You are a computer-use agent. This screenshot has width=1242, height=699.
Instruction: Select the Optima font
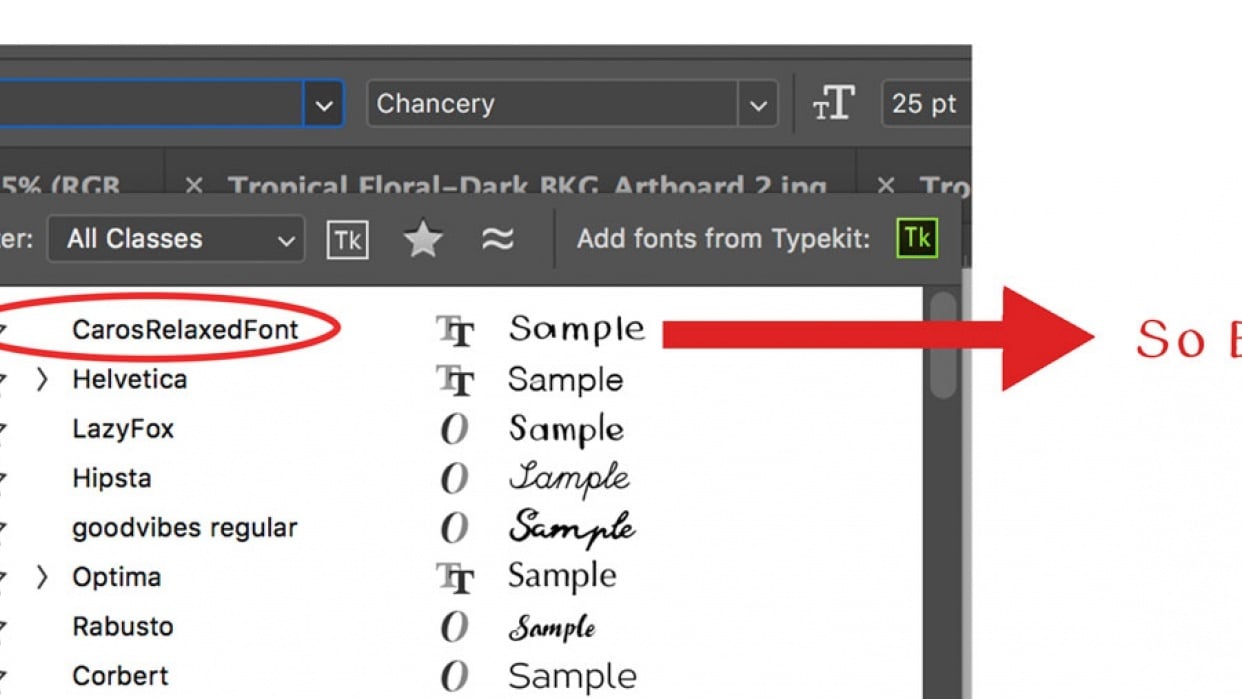pyautogui.click(x=116, y=577)
